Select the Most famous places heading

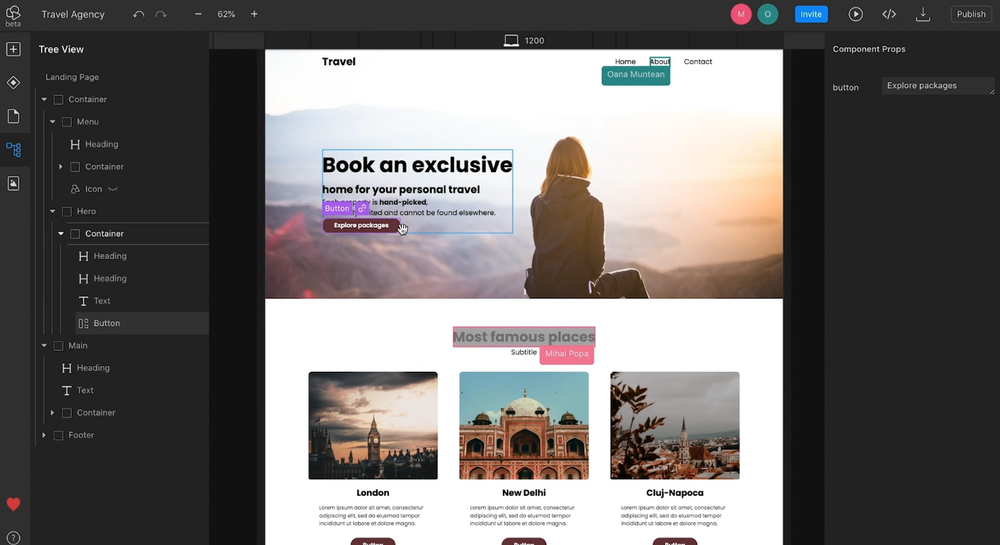point(524,337)
